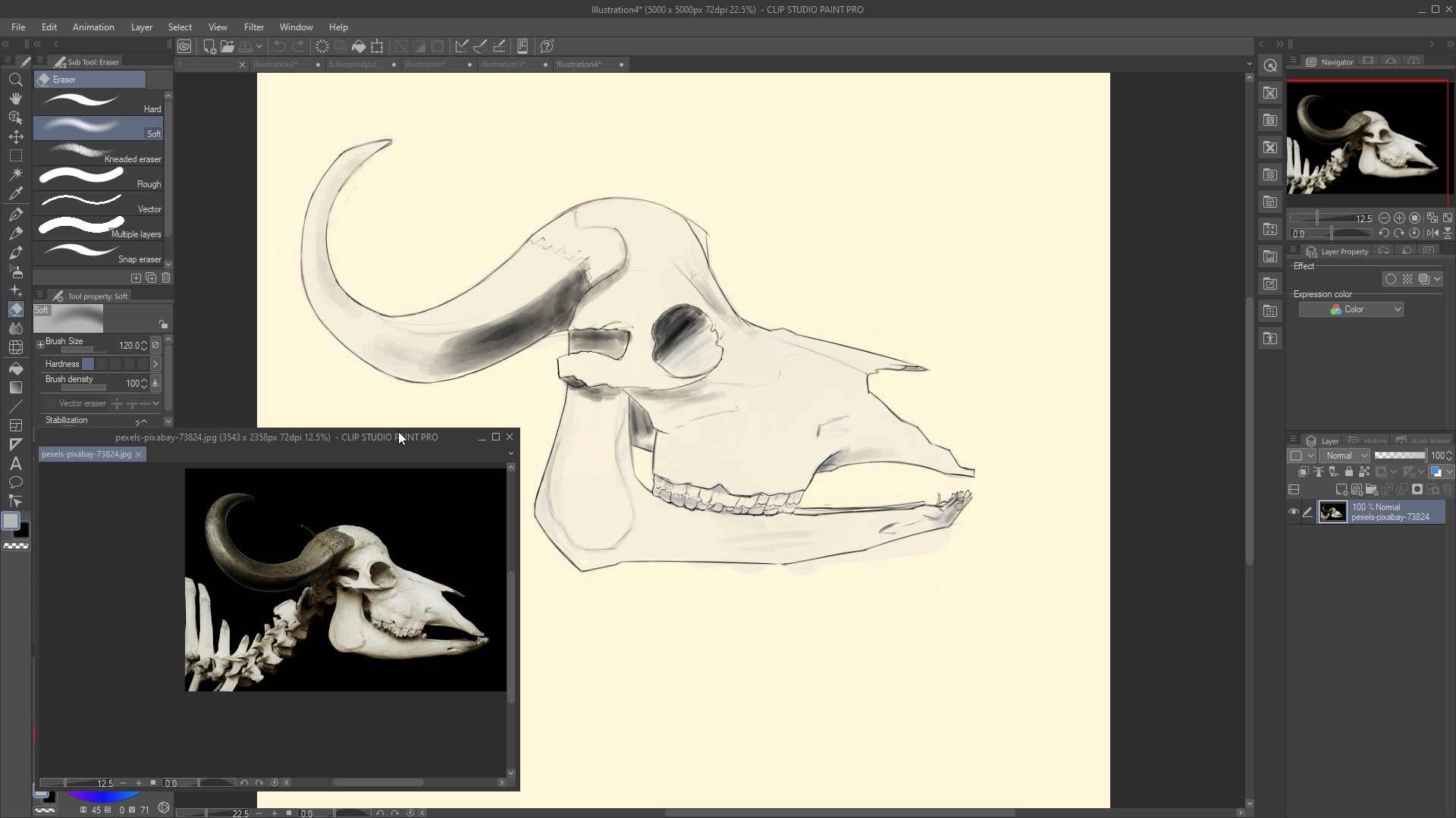Open the Layer menu
This screenshot has height=818, width=1456.
pos(142,27)
